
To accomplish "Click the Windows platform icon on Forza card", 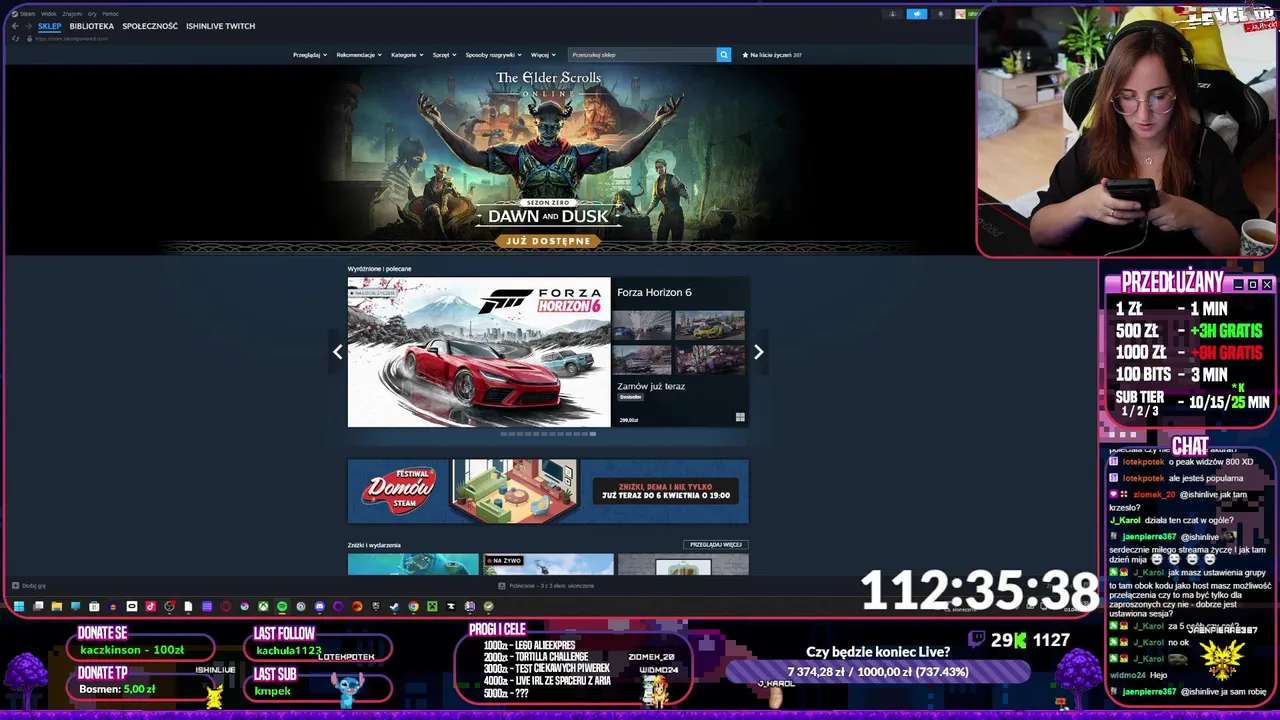I will tap(740, 418).
